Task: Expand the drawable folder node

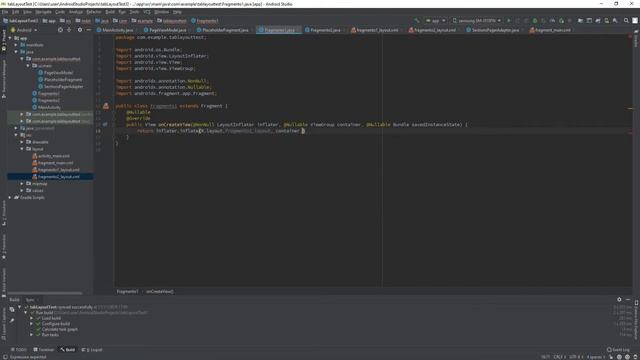Action: 22,142
